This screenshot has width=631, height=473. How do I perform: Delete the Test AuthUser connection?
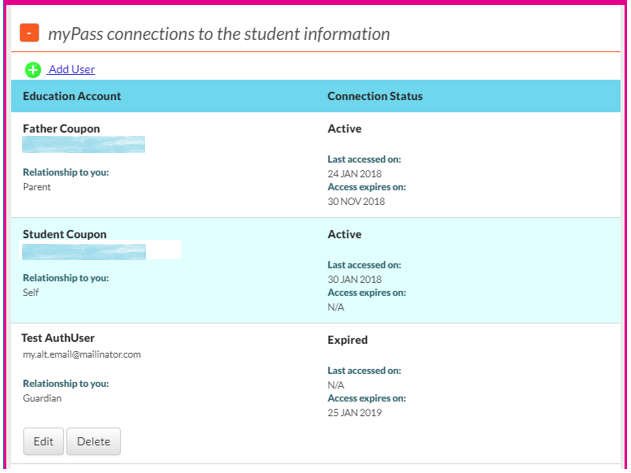pyautogui.click(x=93, y=441)
